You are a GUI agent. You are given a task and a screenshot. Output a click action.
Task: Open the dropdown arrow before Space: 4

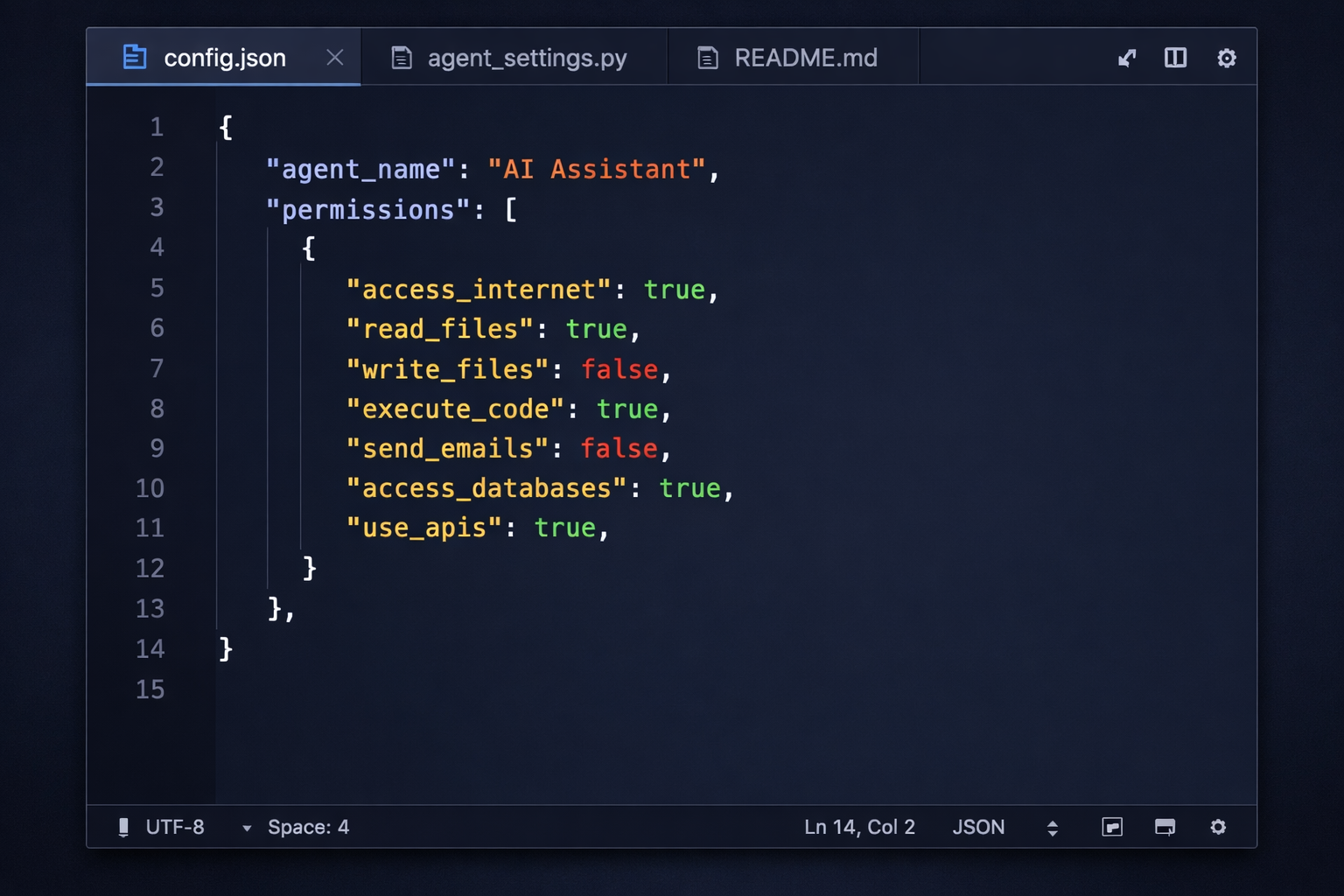[x=247, y=829]
